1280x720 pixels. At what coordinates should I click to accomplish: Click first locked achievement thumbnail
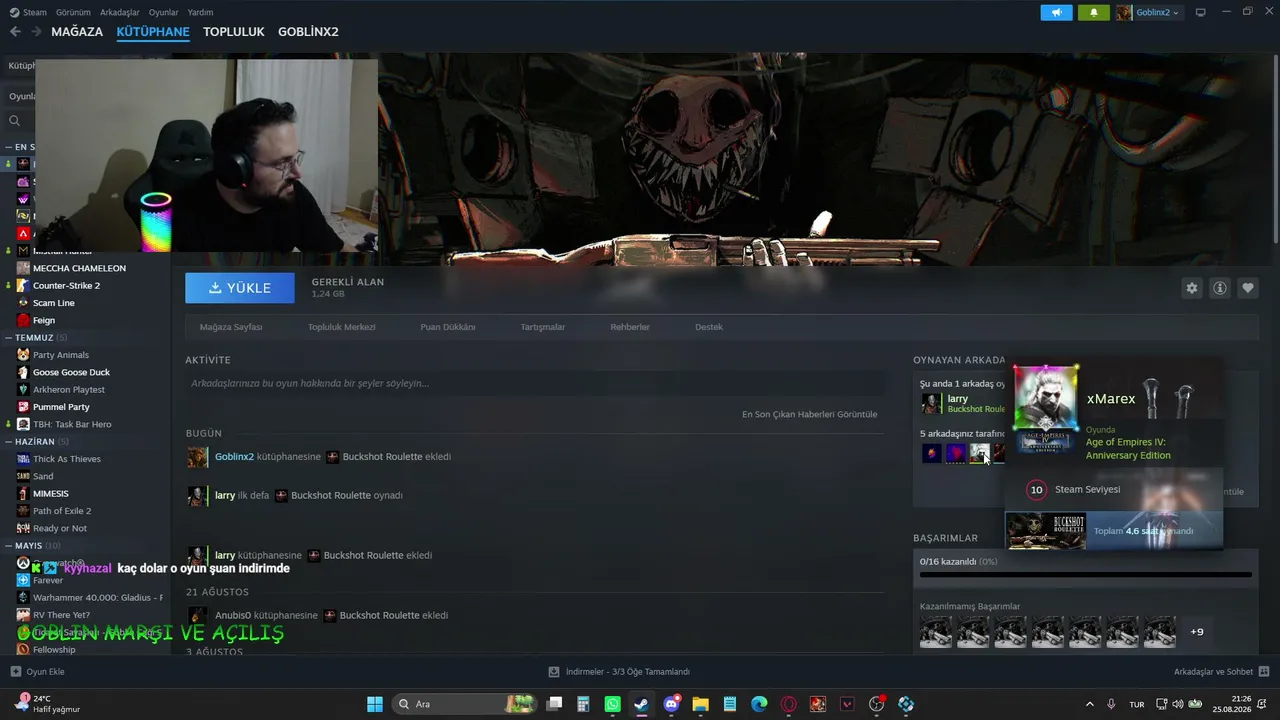(x=935, y=632)
